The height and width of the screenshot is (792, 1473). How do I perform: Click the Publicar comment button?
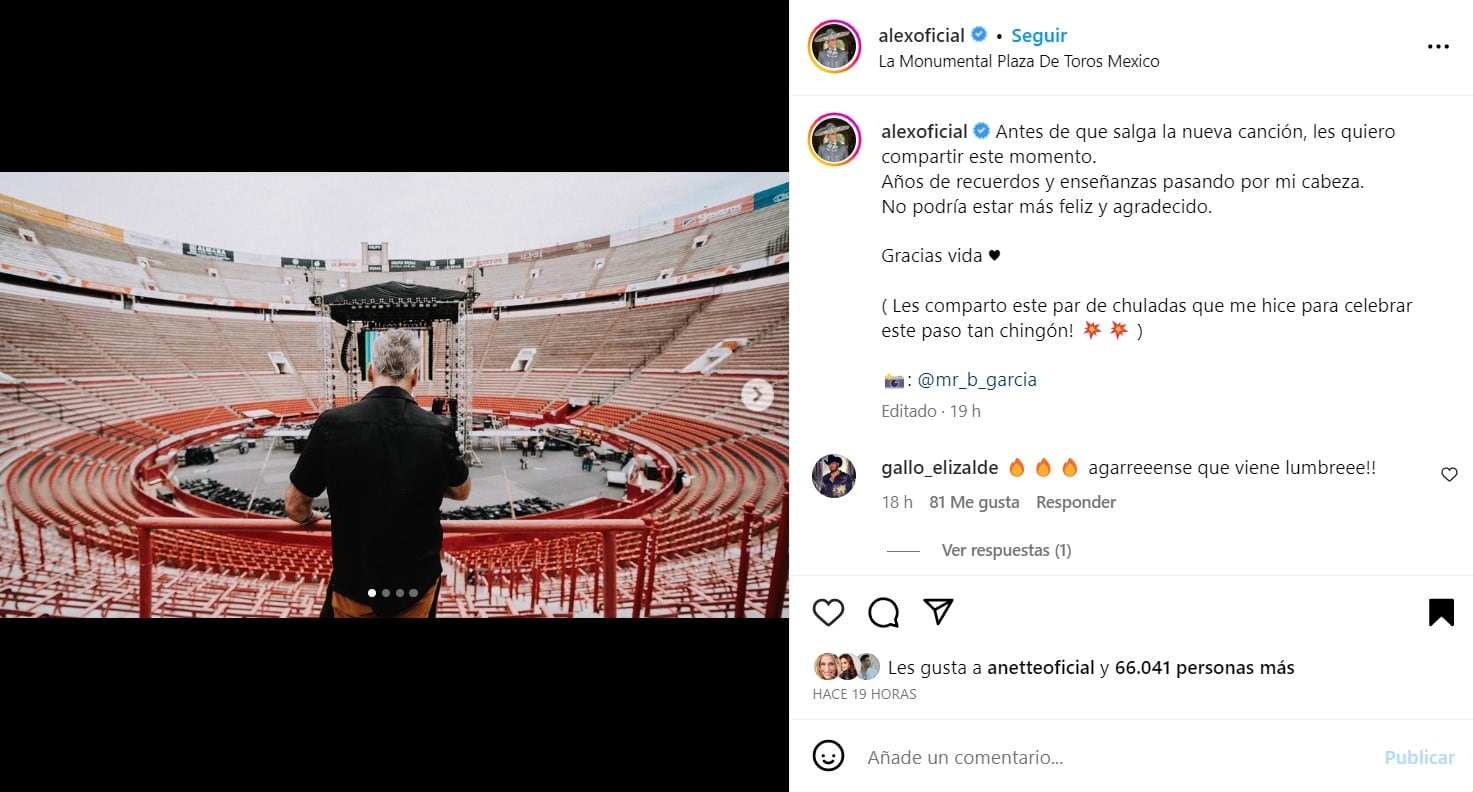tap(1419, 757)
